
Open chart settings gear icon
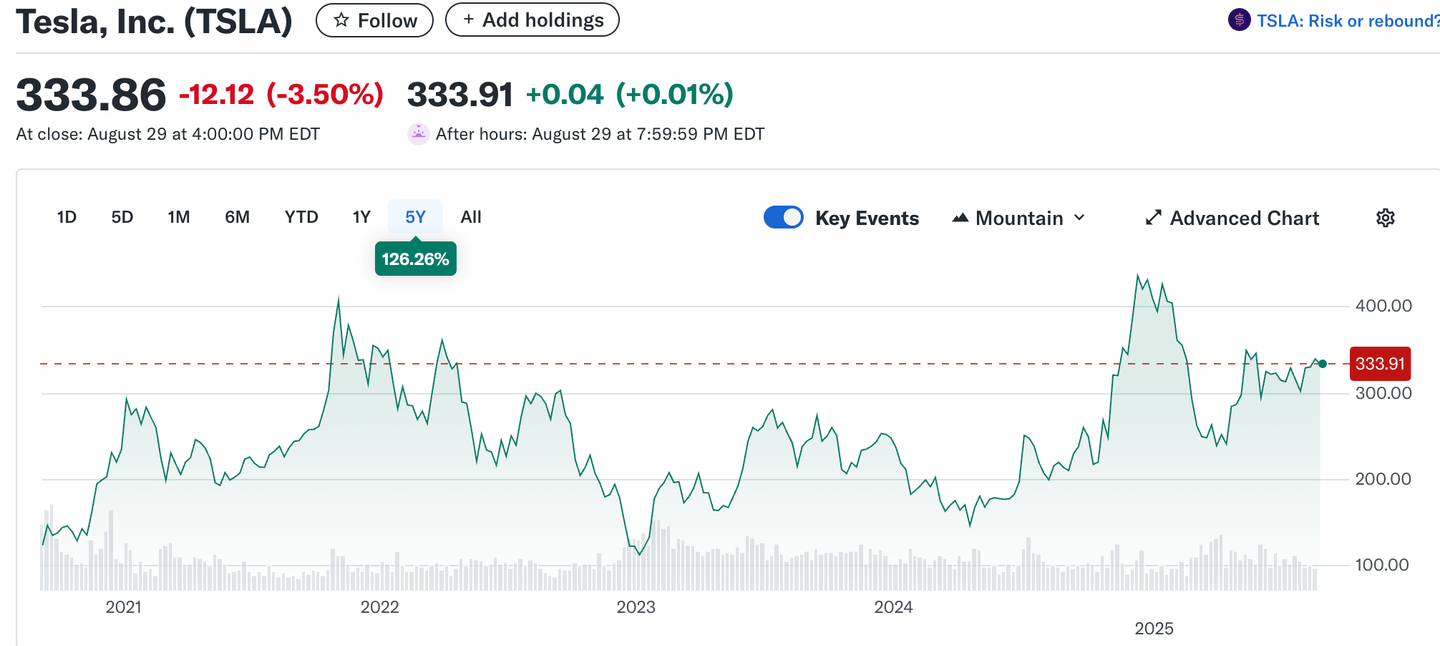[1385, 218]
